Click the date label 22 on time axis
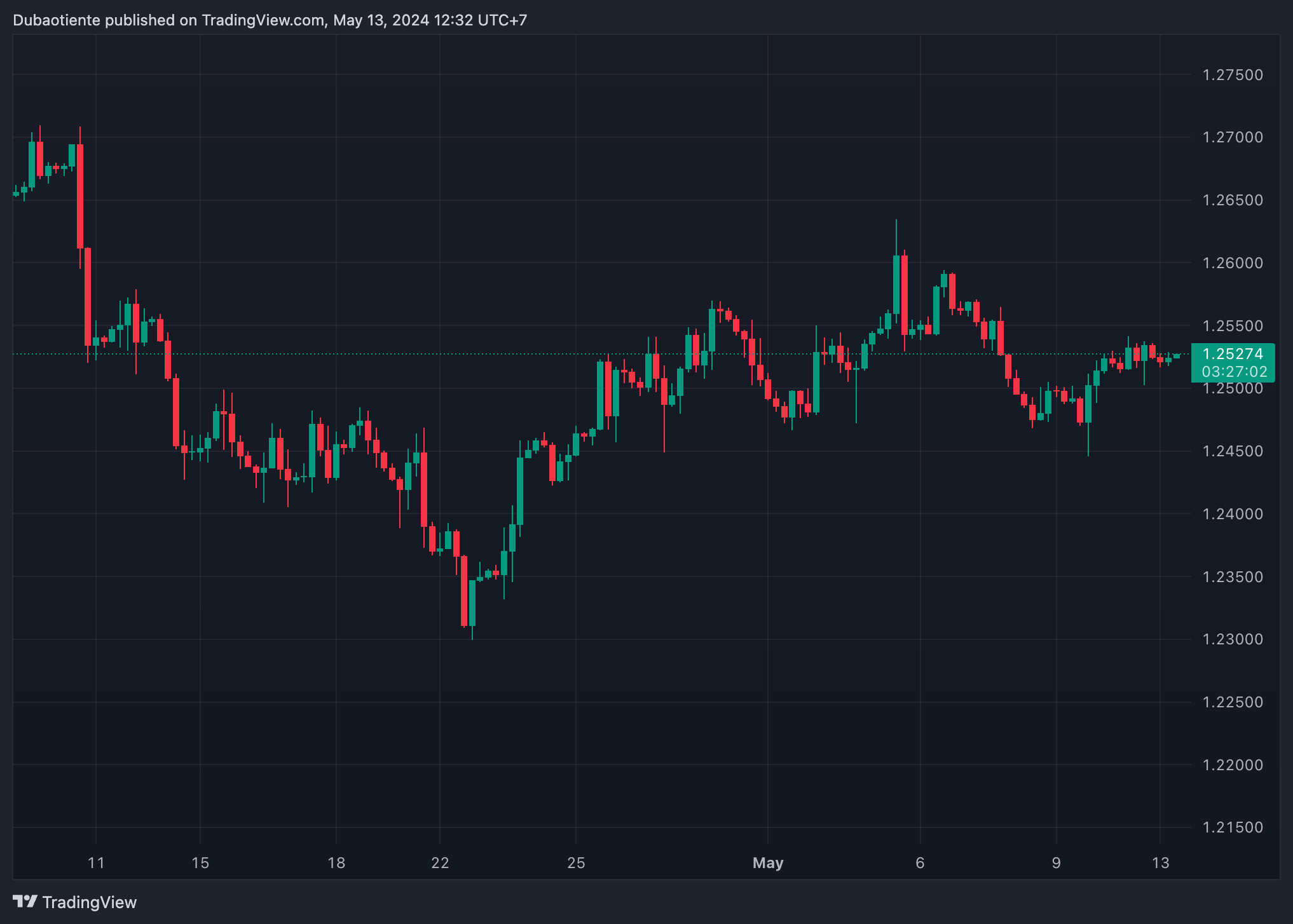Screen dimensions: 1293x924 [440, 863]
